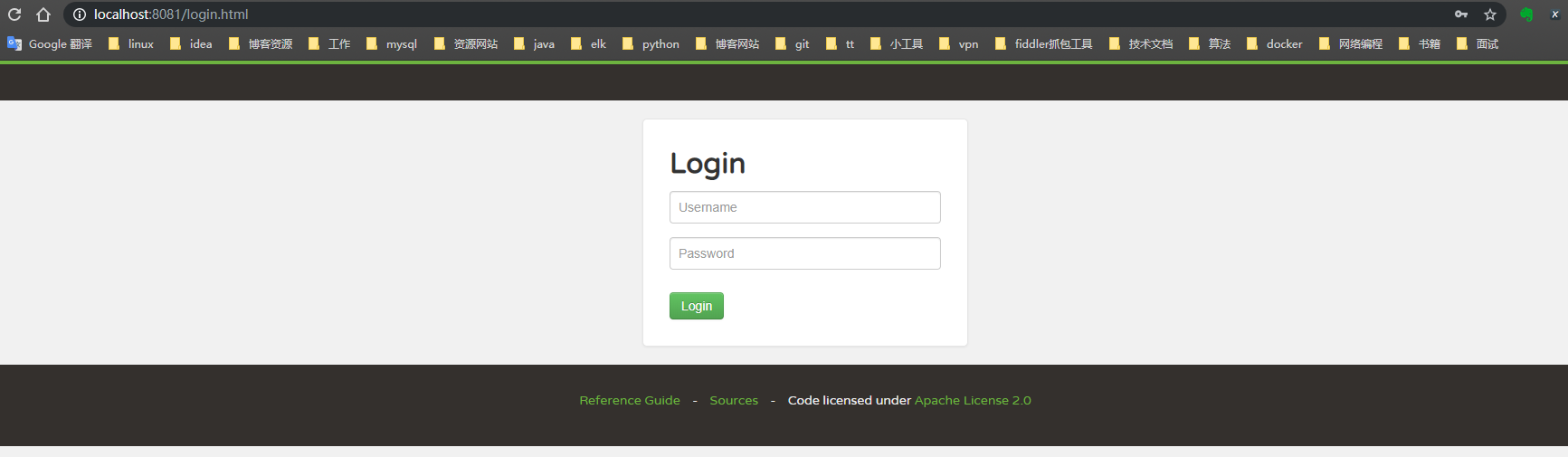Open the Evernote extension icon

[1526, 14]
